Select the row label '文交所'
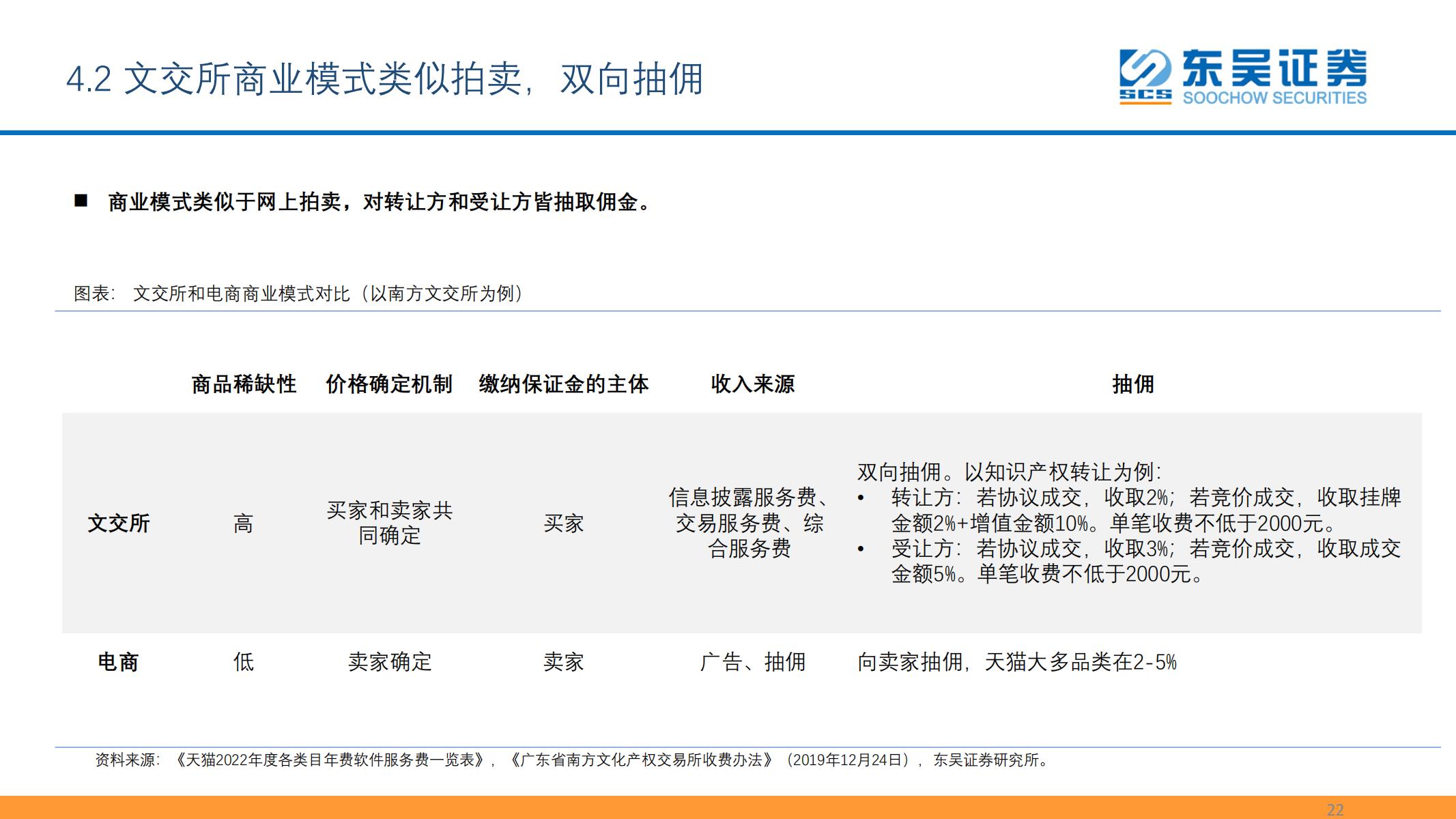The image size is (1456, 819). pos(119,523)
